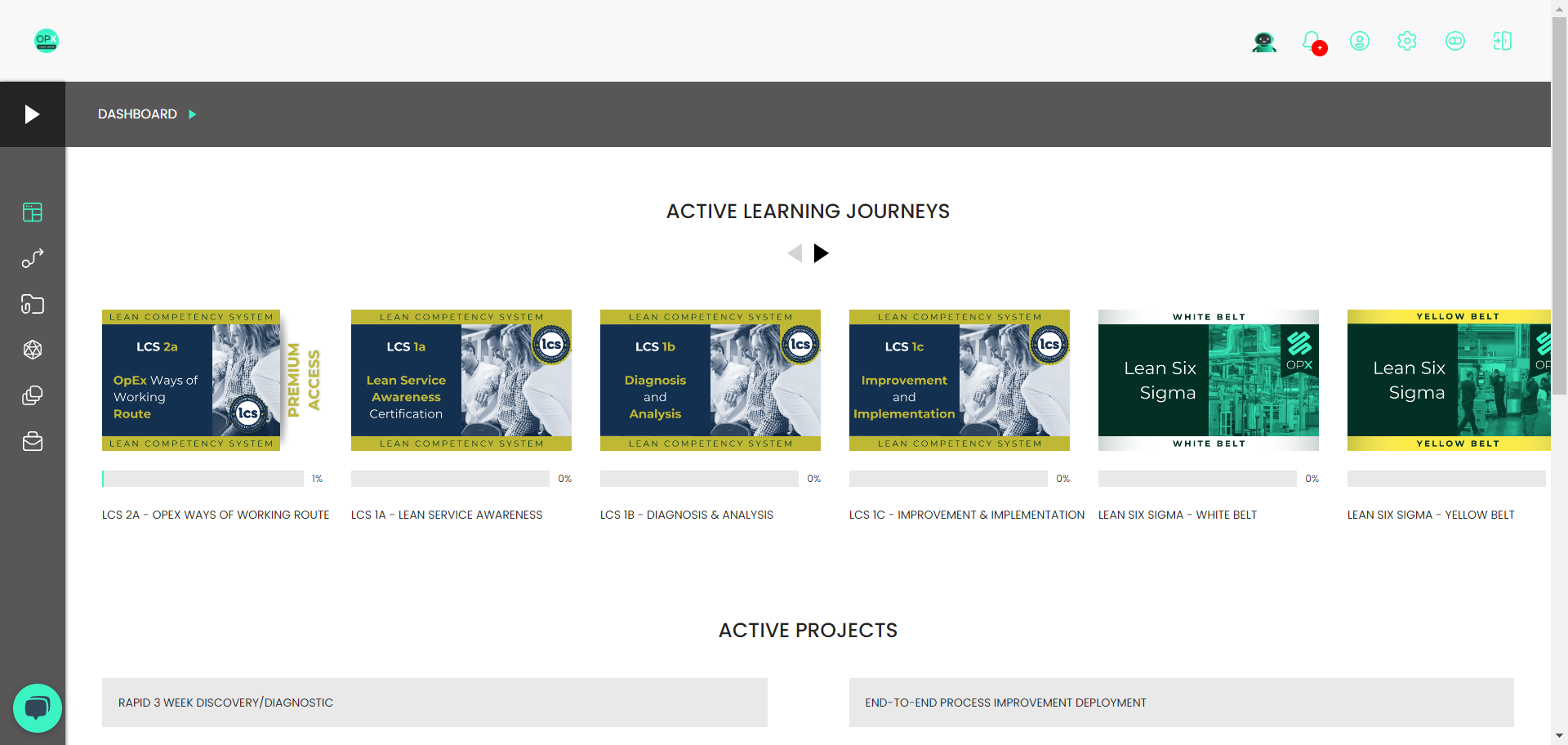Screen dimensions: 1568x745
Task: Click the 1% progress value for LCS 2A
Action: (x=317, y=479)
